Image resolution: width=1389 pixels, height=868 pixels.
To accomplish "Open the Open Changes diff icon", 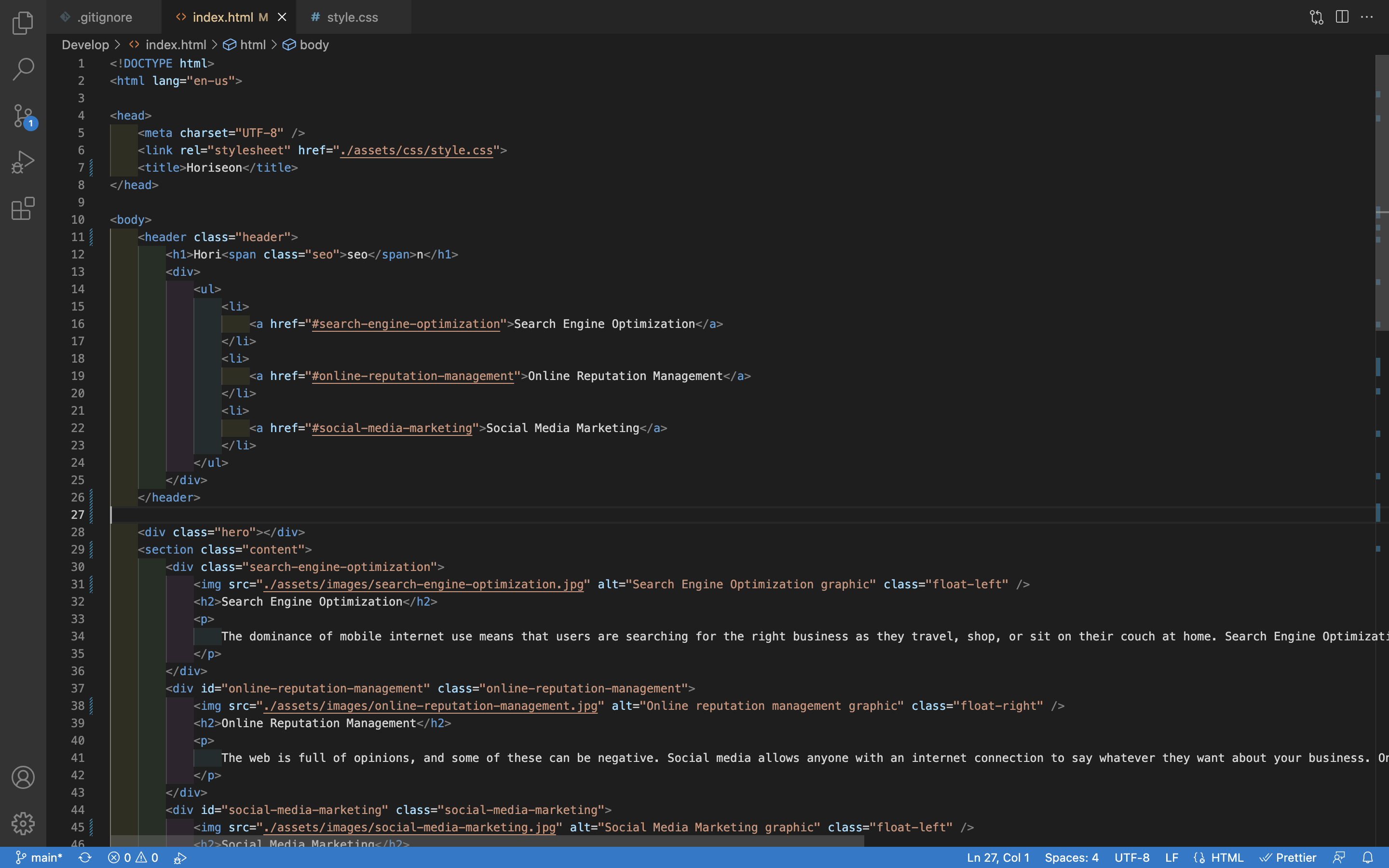I will click(x=1316, y=17).
